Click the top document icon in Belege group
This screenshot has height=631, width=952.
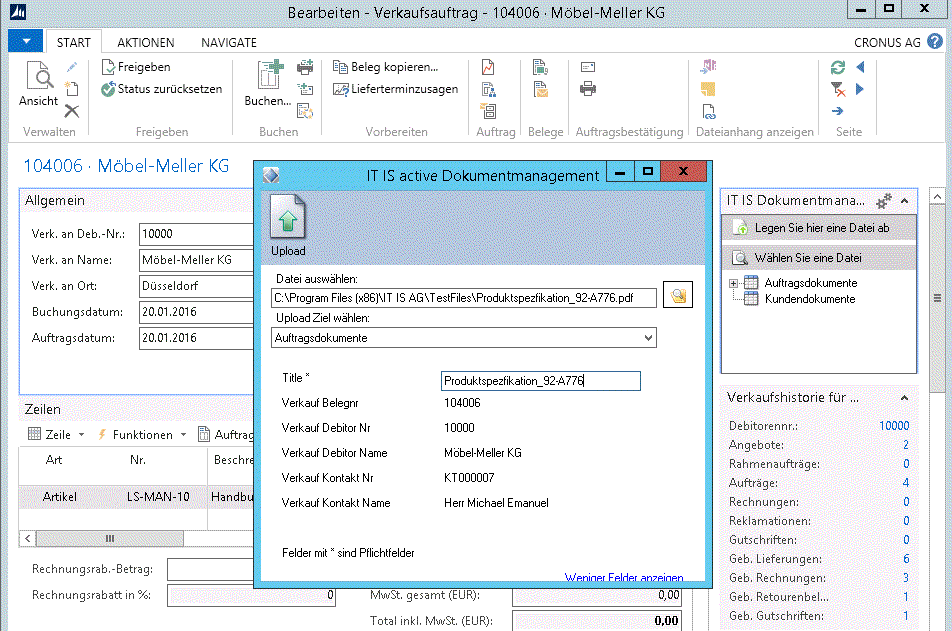click(x=540, y=67)
